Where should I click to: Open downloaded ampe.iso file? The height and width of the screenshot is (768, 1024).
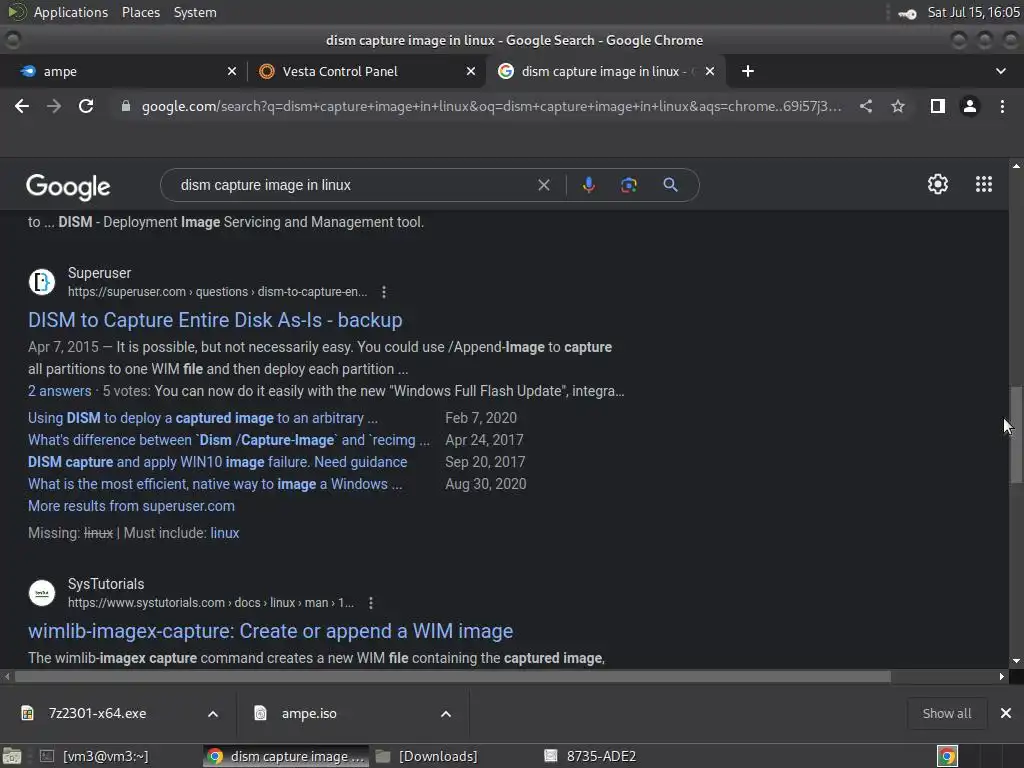point(310,714)
